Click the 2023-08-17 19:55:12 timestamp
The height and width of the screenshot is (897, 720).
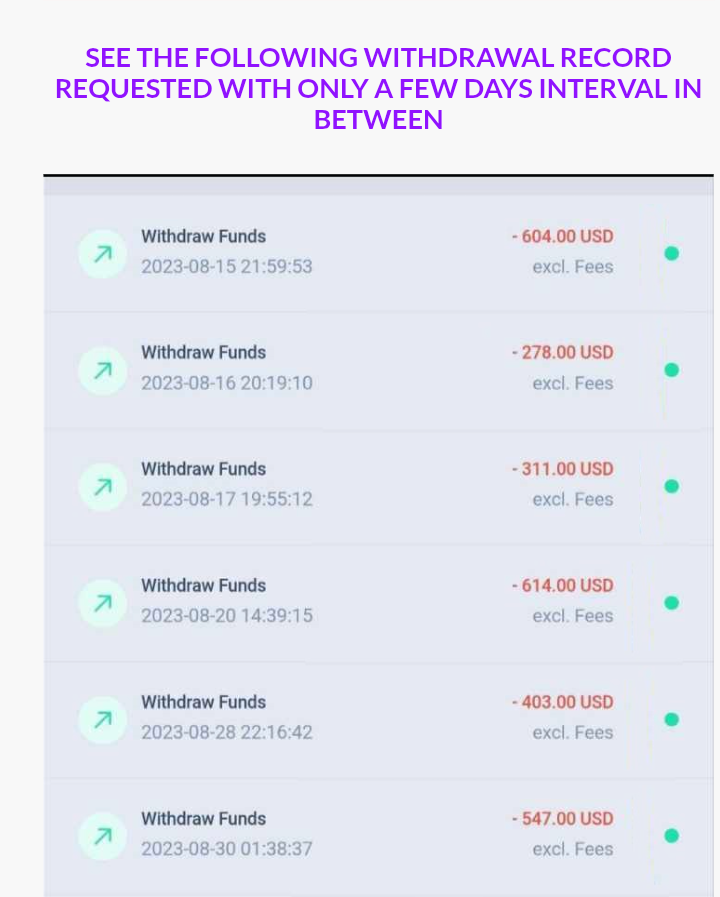pyautogui.click(x=227, y=499)
